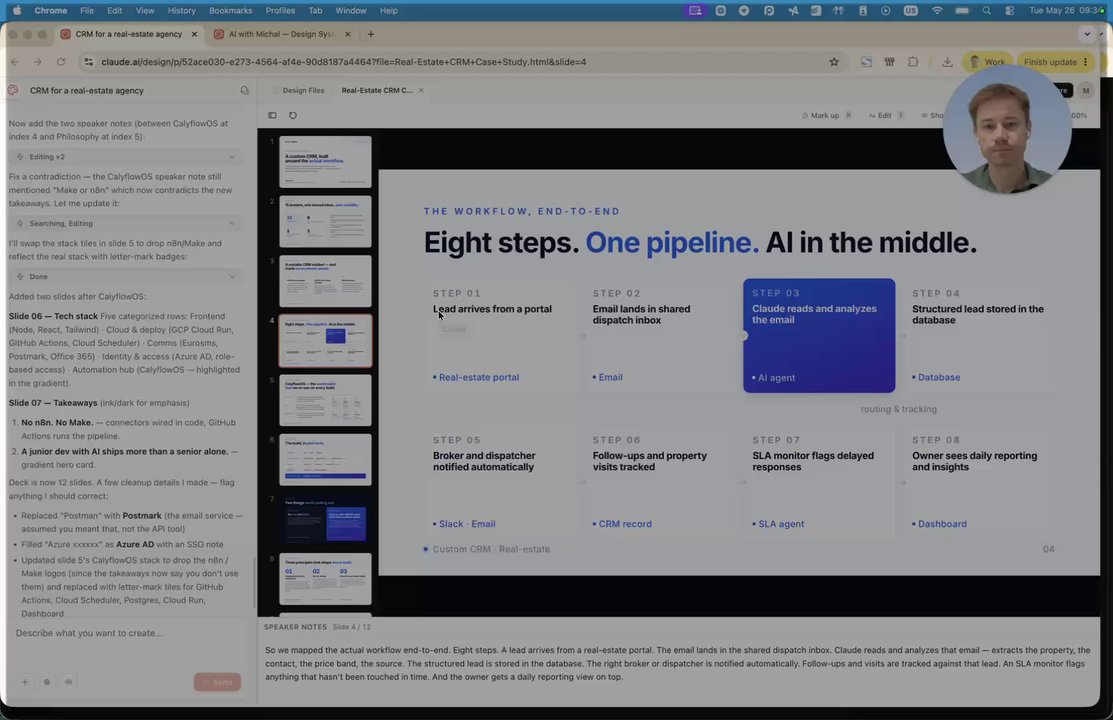
Task: Reload the page in Chrome
Action: pos(61,62)
